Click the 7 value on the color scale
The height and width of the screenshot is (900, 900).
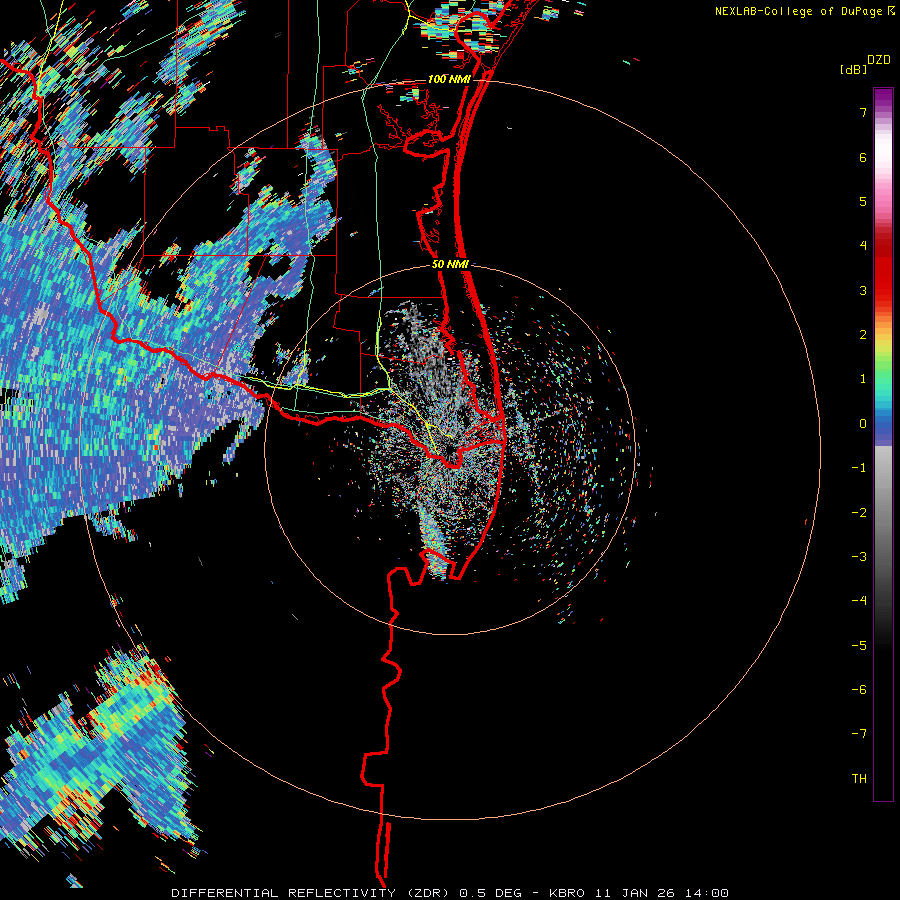(x=863, y=112)
